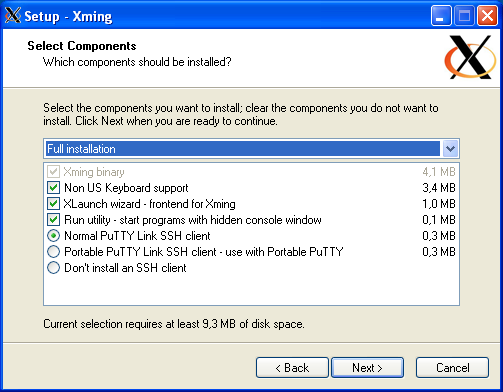Uncheck Non US Keyboard support

[x=53, y=188]
